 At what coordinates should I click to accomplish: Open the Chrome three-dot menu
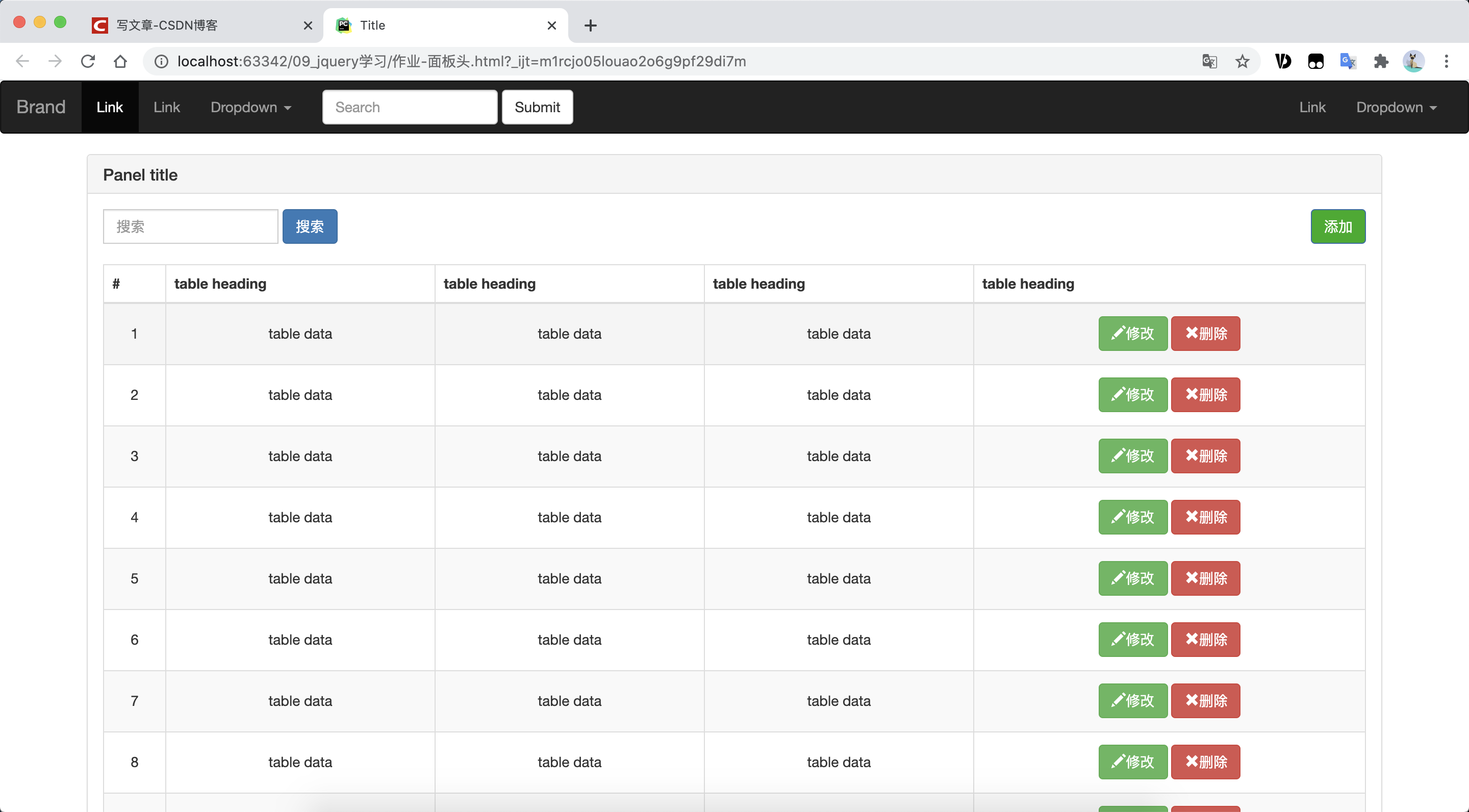tap(1446, 61)
